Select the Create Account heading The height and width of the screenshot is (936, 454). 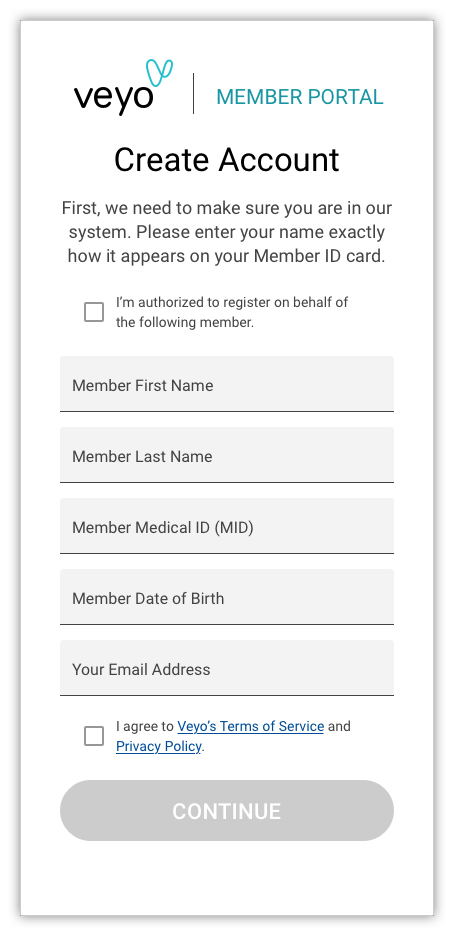227,160
